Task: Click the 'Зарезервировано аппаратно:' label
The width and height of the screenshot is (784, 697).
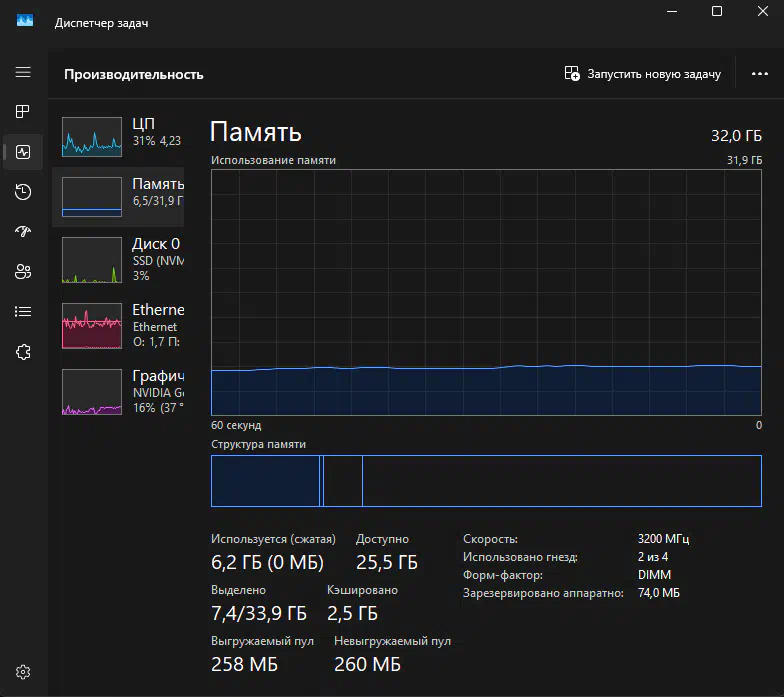Action: [x=543, y=593]
